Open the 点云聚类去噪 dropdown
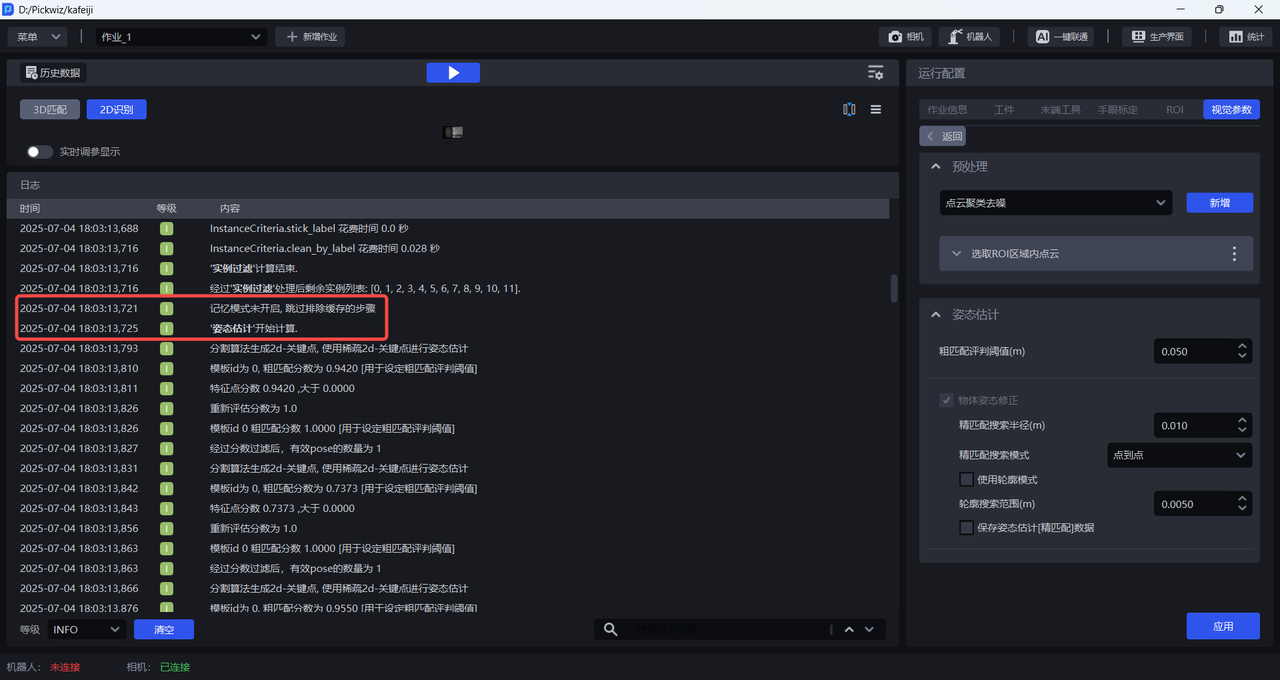Viewport: 1280px width, 680px height. (x=1055, y=203)
